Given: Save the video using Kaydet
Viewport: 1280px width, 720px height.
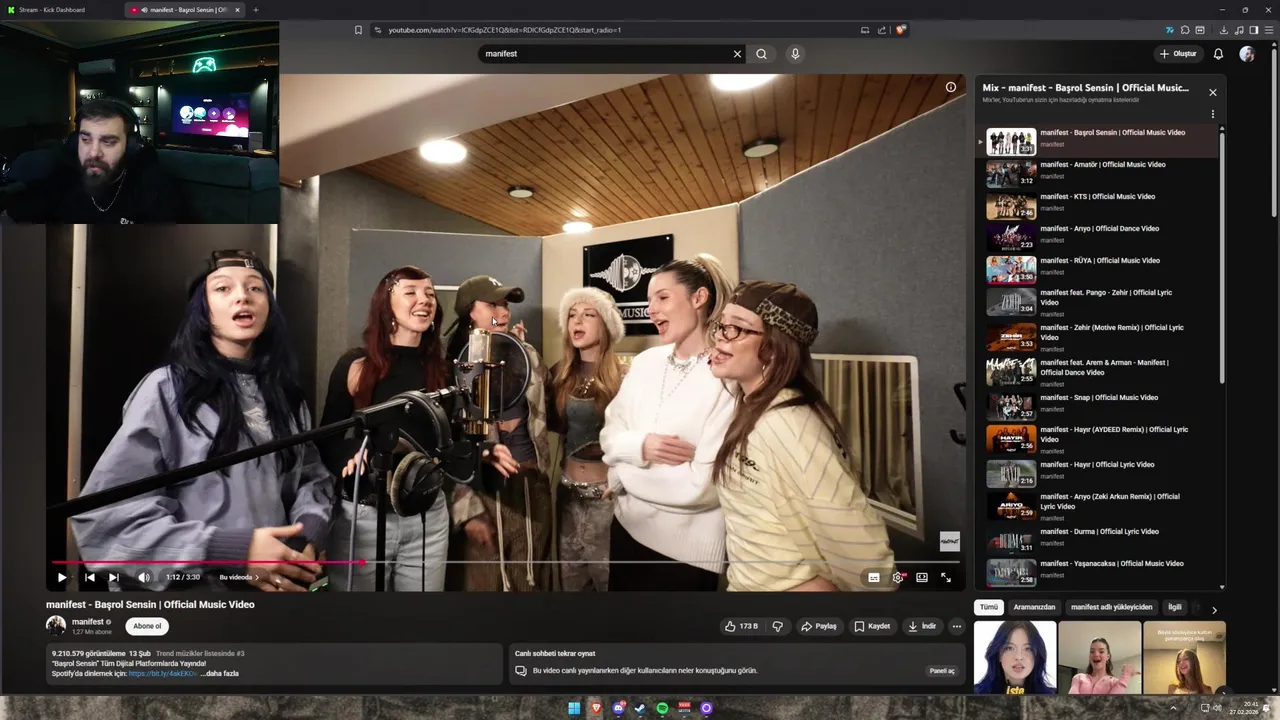Looking at the screenshot, I should (871, 626).
